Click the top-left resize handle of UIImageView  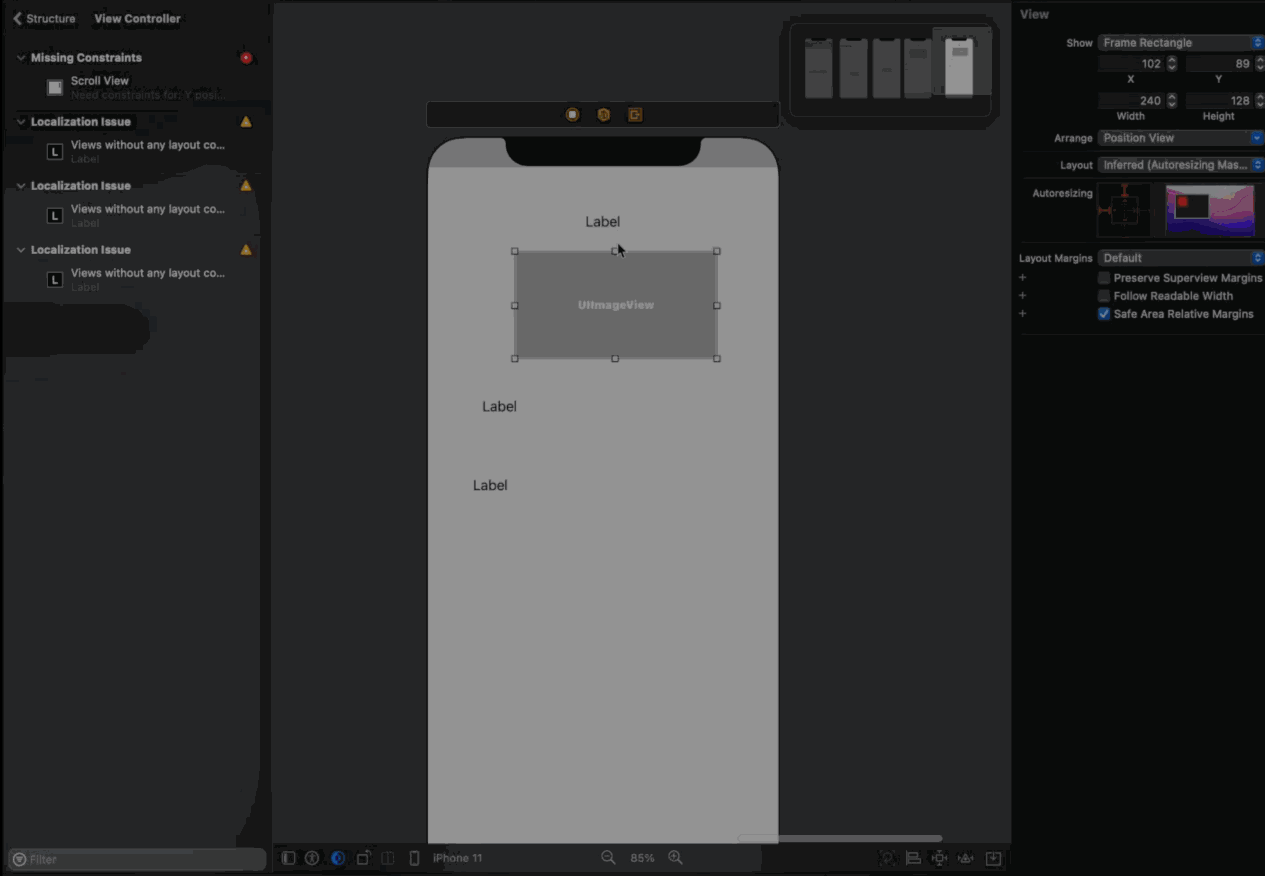[x=515, y=251]
